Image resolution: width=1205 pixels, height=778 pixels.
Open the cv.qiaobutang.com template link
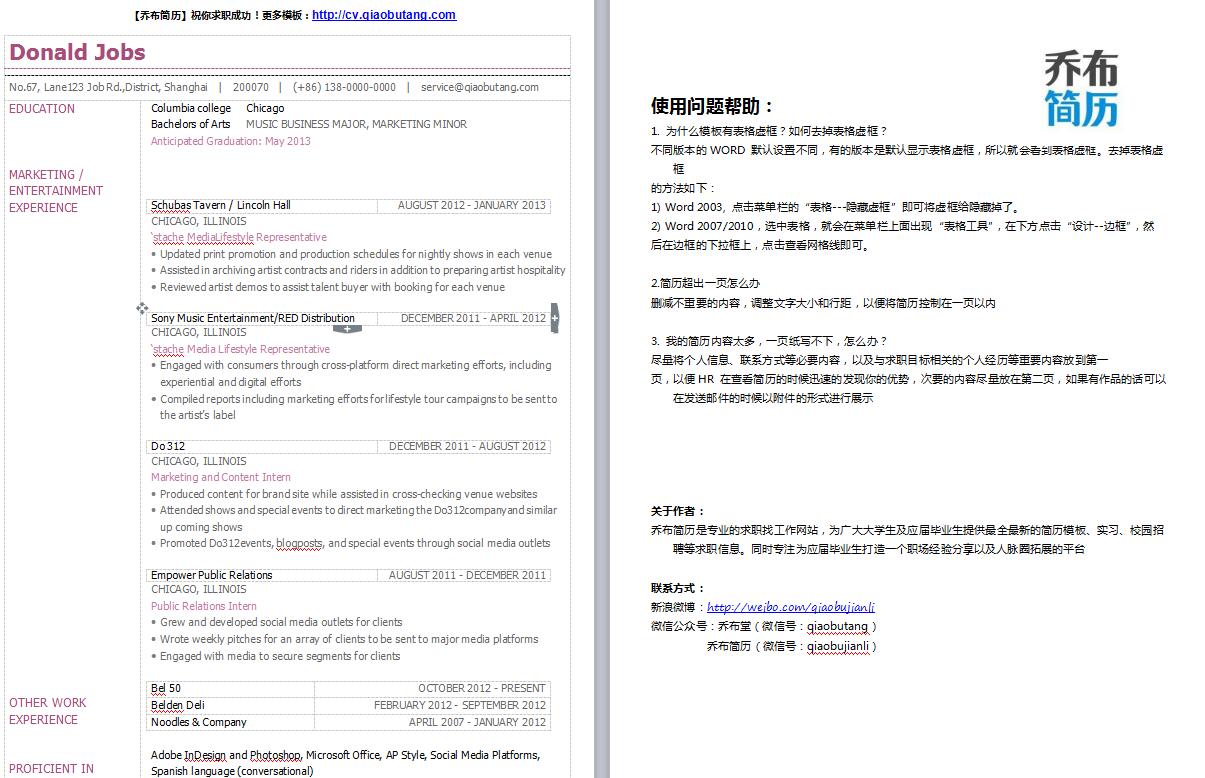pos(383,15)
